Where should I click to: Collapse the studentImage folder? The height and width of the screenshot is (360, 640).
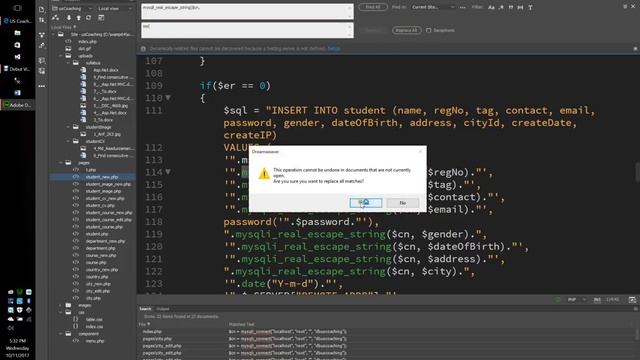click(x=68, y=127)
